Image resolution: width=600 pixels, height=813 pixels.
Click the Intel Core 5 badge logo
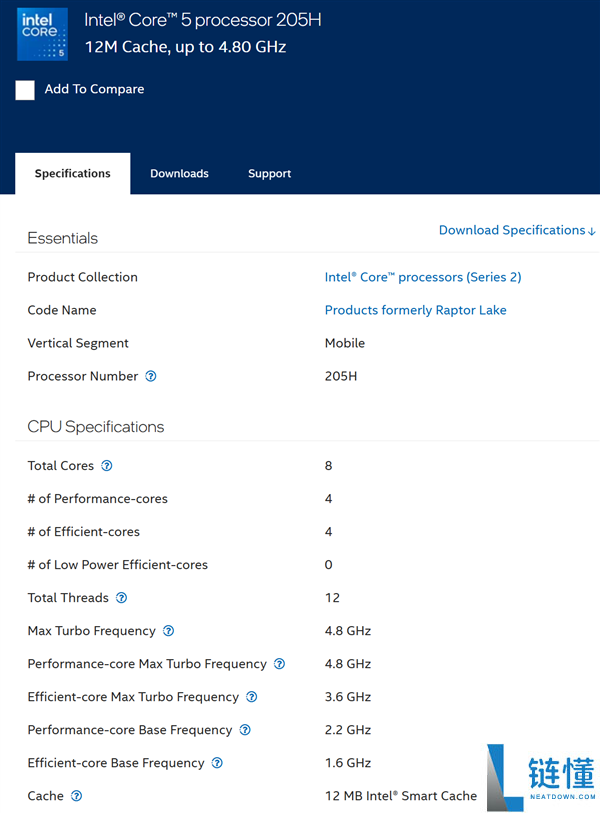(43, 34)
